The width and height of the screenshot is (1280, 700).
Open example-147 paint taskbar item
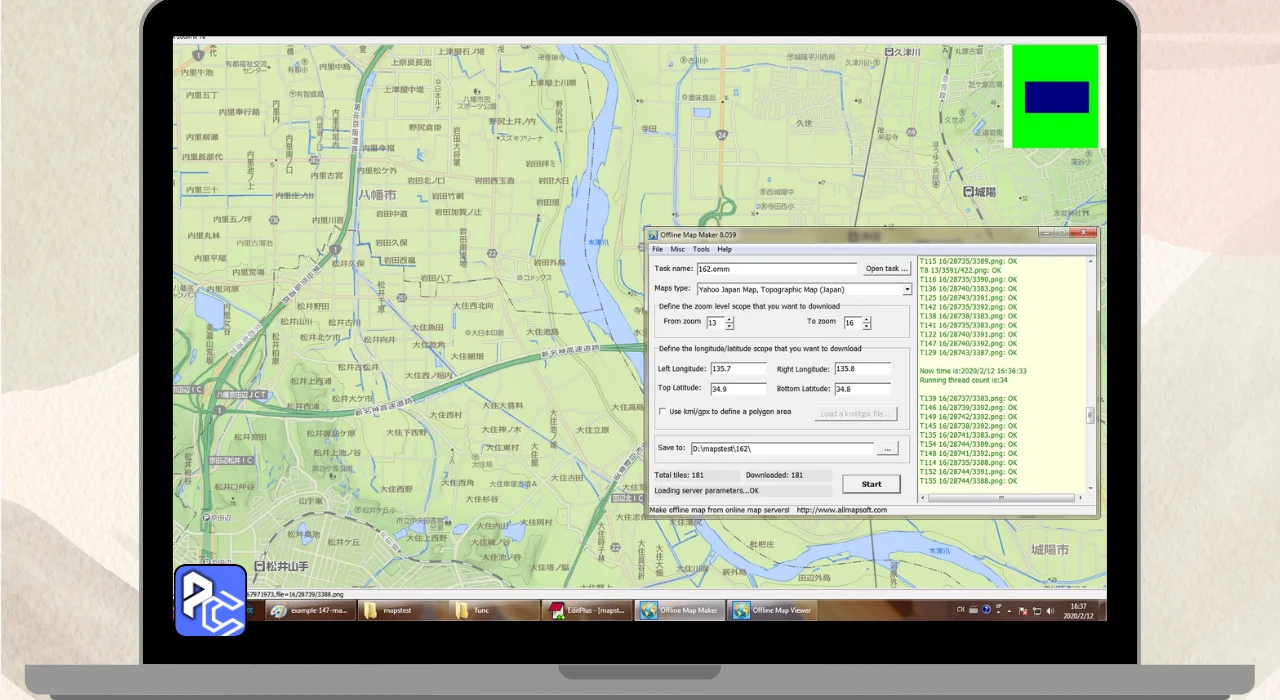310,610
